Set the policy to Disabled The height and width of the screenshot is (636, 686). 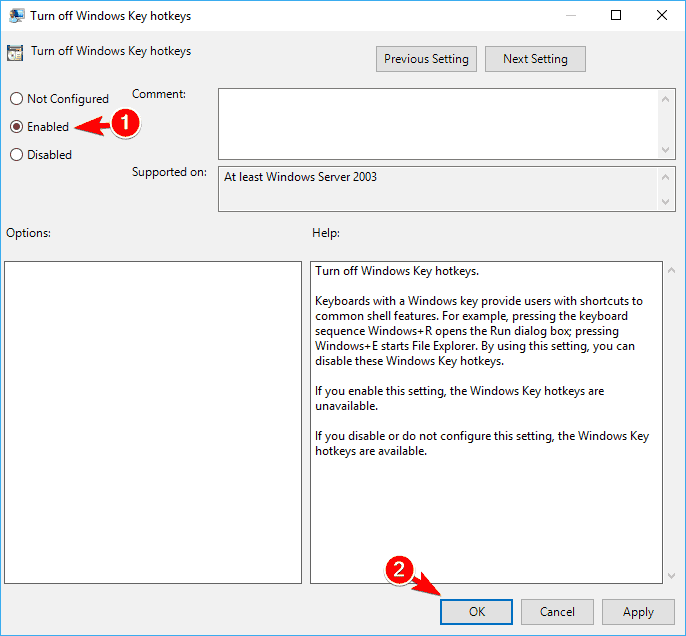[x=16, y=155]
